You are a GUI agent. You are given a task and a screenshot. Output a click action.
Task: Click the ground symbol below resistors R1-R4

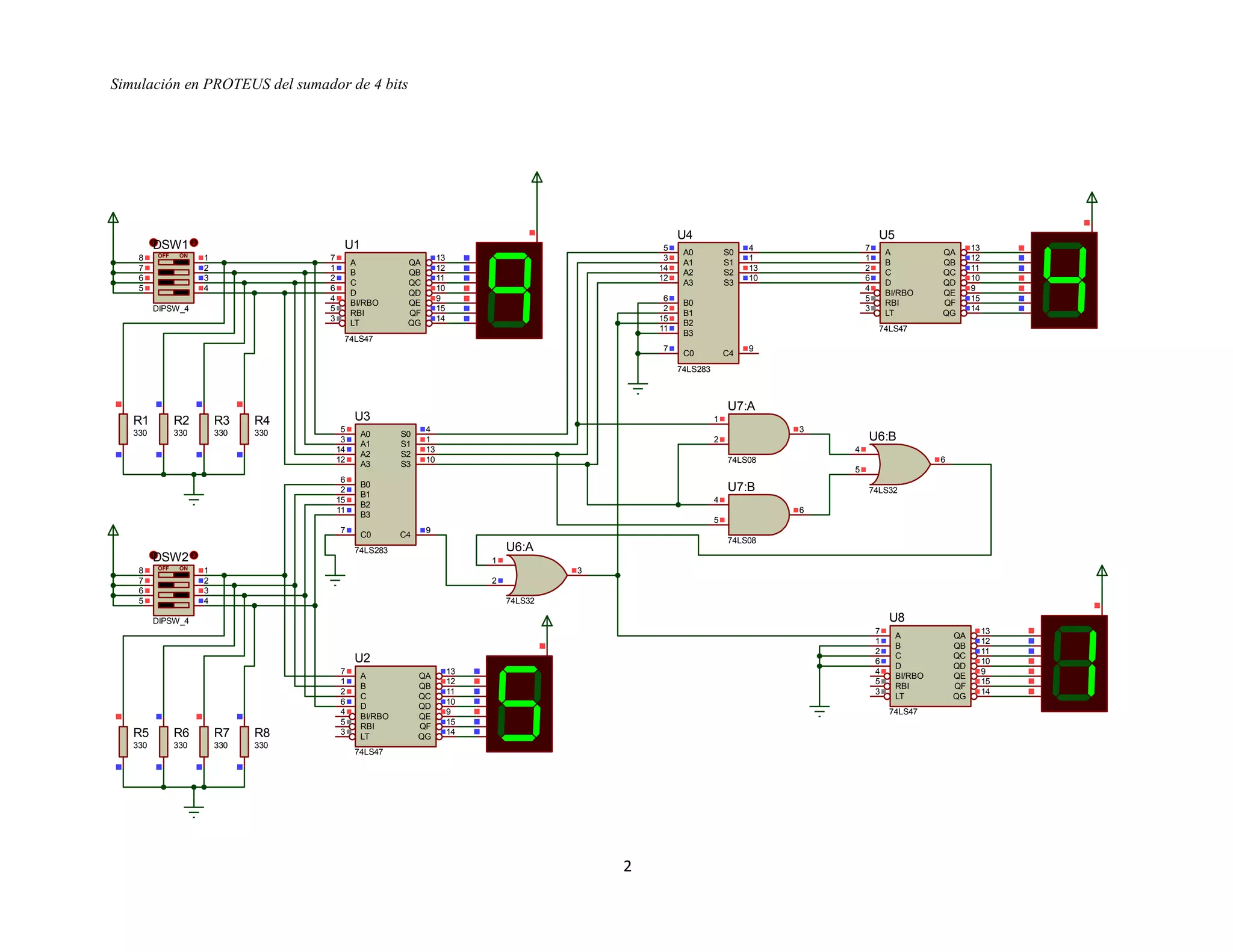[193, 498]
